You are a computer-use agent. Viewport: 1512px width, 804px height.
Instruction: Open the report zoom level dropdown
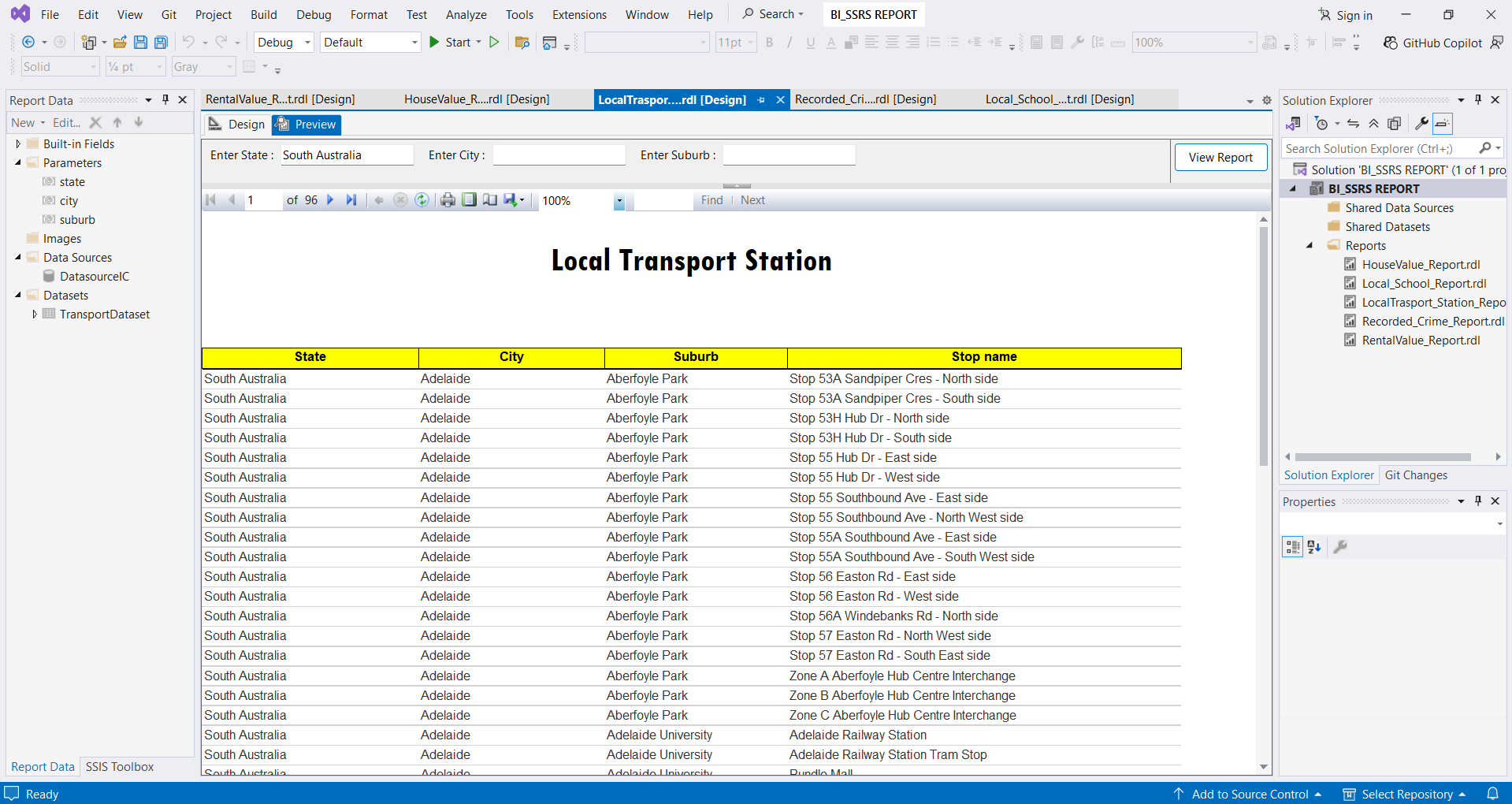pos(619,201)
